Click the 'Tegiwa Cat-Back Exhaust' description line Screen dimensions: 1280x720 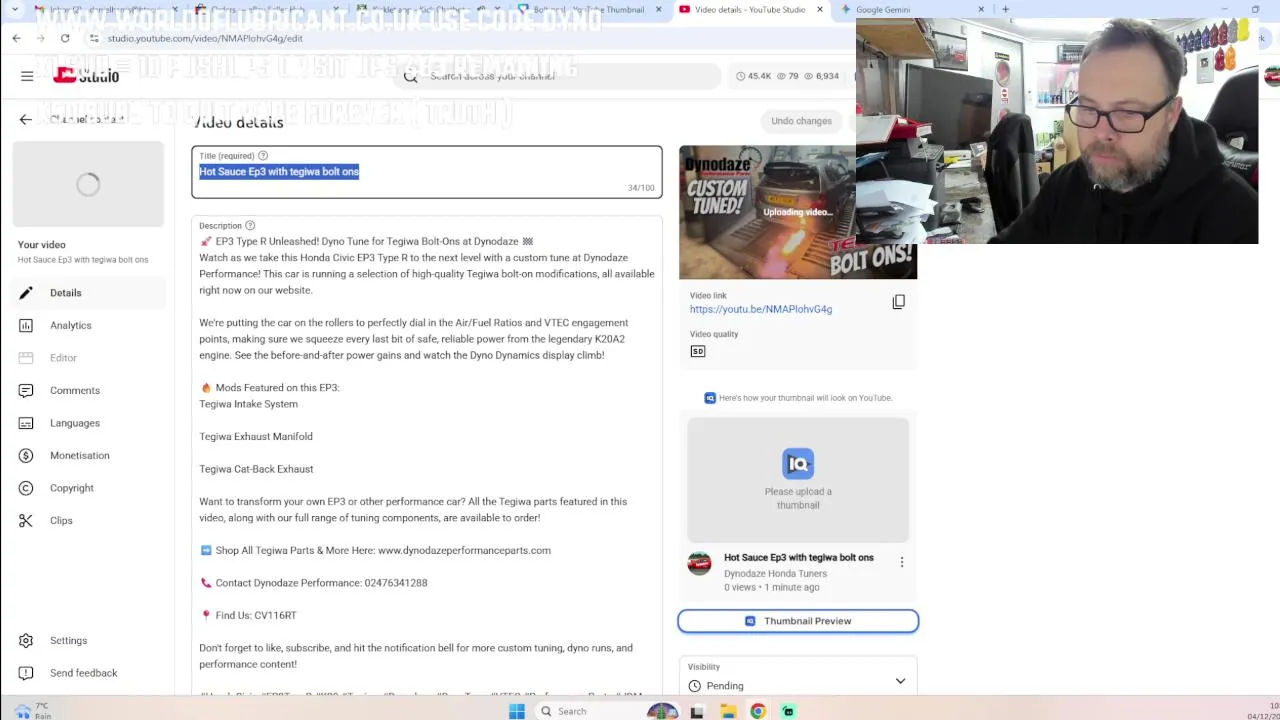pos(256,469)
